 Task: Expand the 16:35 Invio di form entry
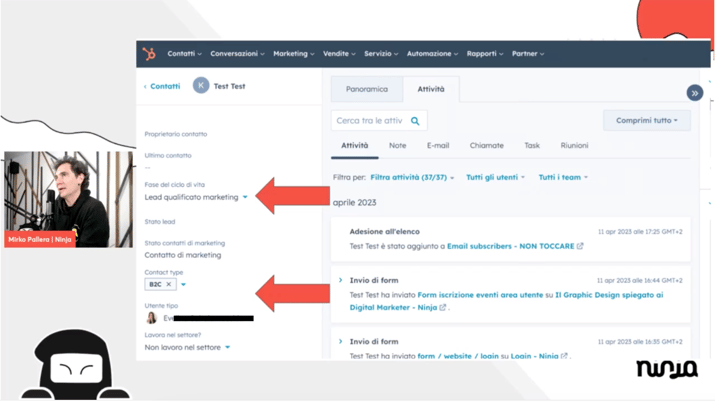click(x=340, y=341)
